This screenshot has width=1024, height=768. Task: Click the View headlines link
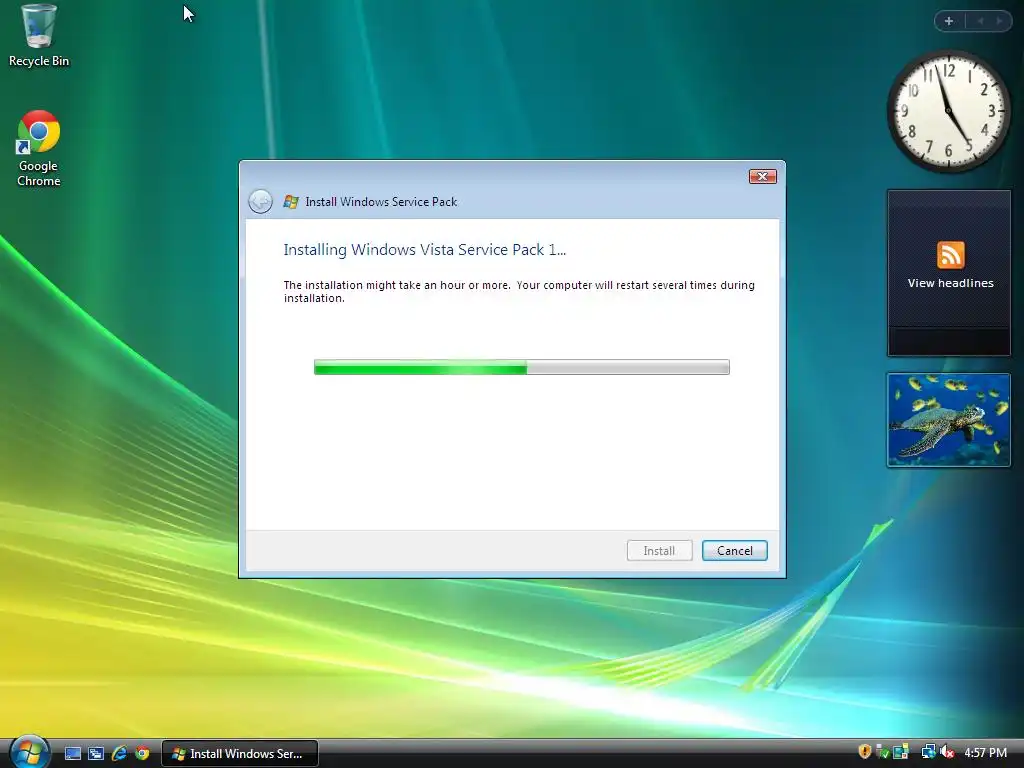click(x=950, y=283)
